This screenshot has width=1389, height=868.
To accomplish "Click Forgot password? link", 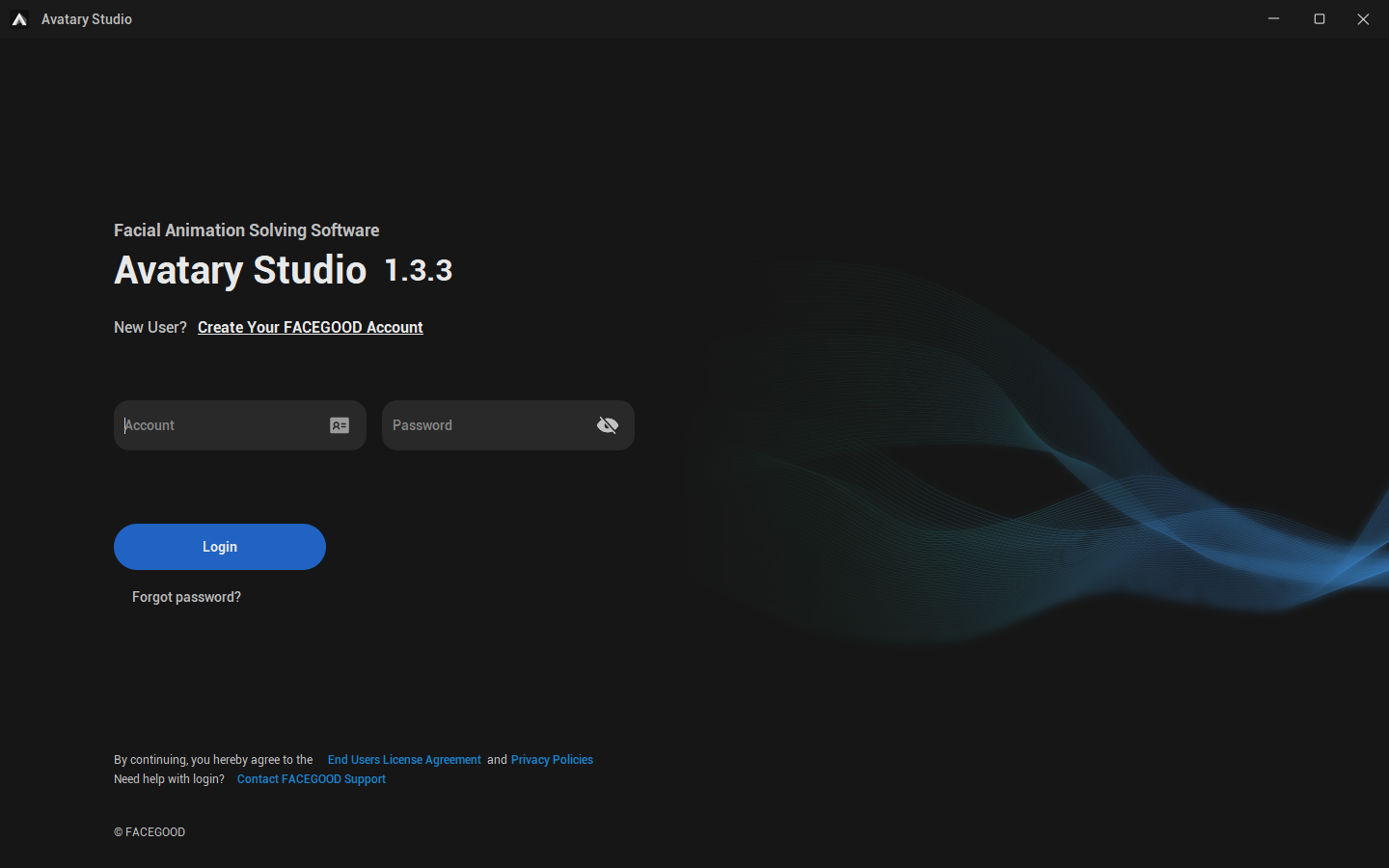I will (x=186, y=597).
